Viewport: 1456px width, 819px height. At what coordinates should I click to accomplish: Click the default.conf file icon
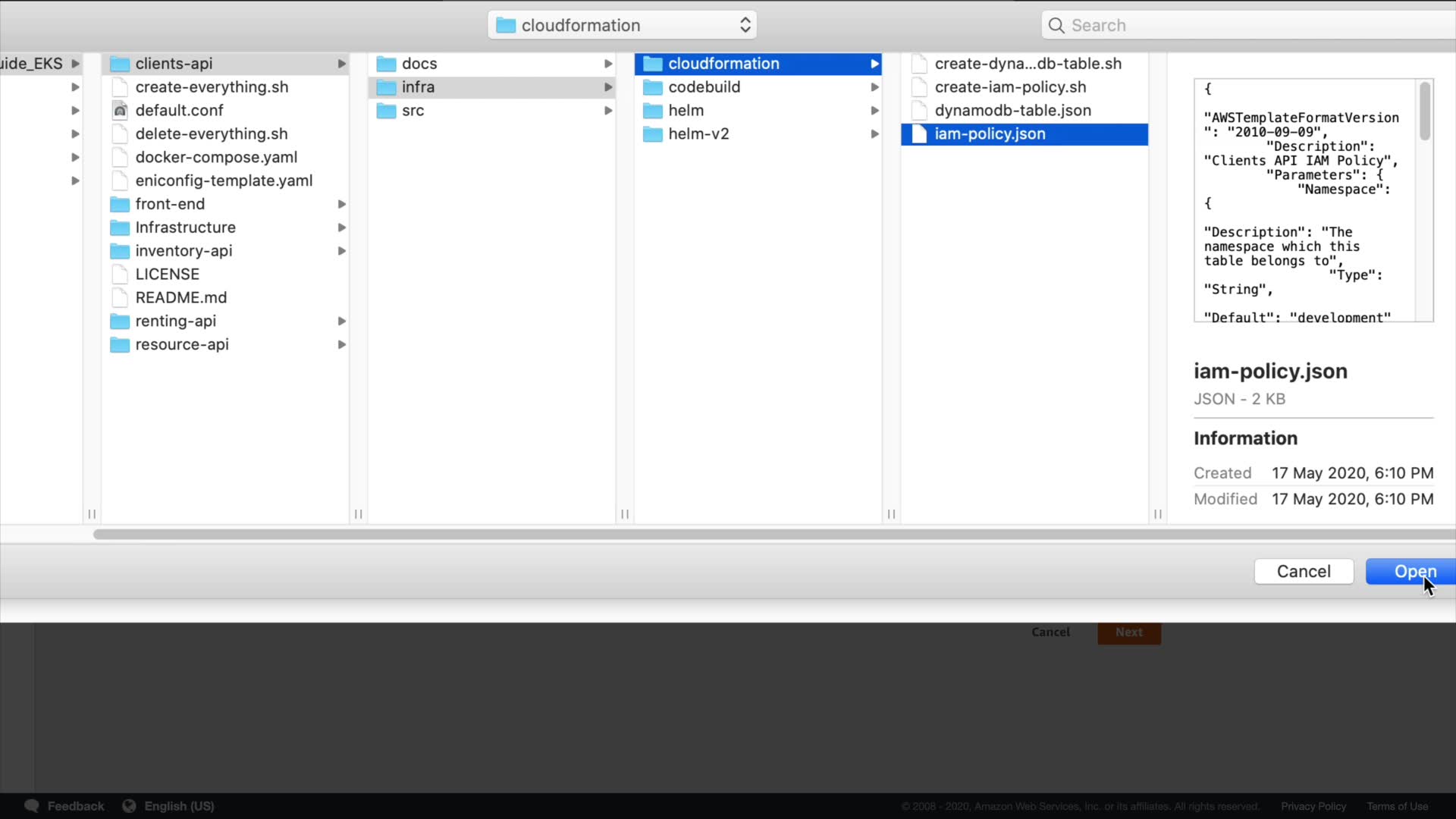pyautogui.click(x=120, y=111)
